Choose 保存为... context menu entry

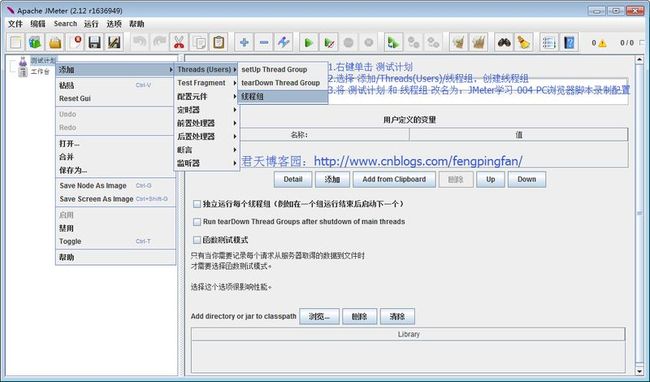(115, 170)
